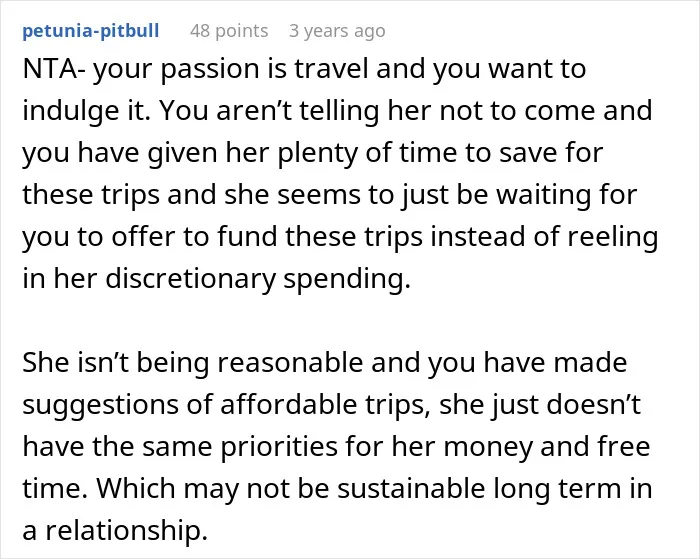Click the 3 years ago timestamp

pyautogui.click(x=337, y=31)
